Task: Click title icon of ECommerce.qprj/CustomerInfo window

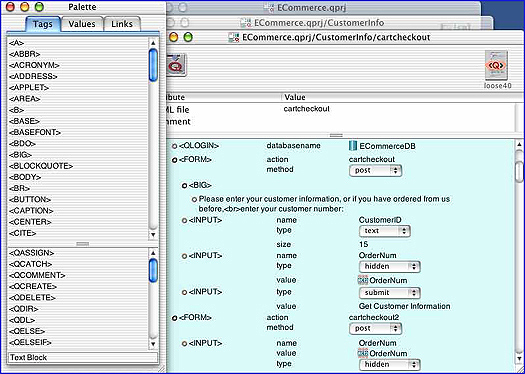Action: click(246, 22)
